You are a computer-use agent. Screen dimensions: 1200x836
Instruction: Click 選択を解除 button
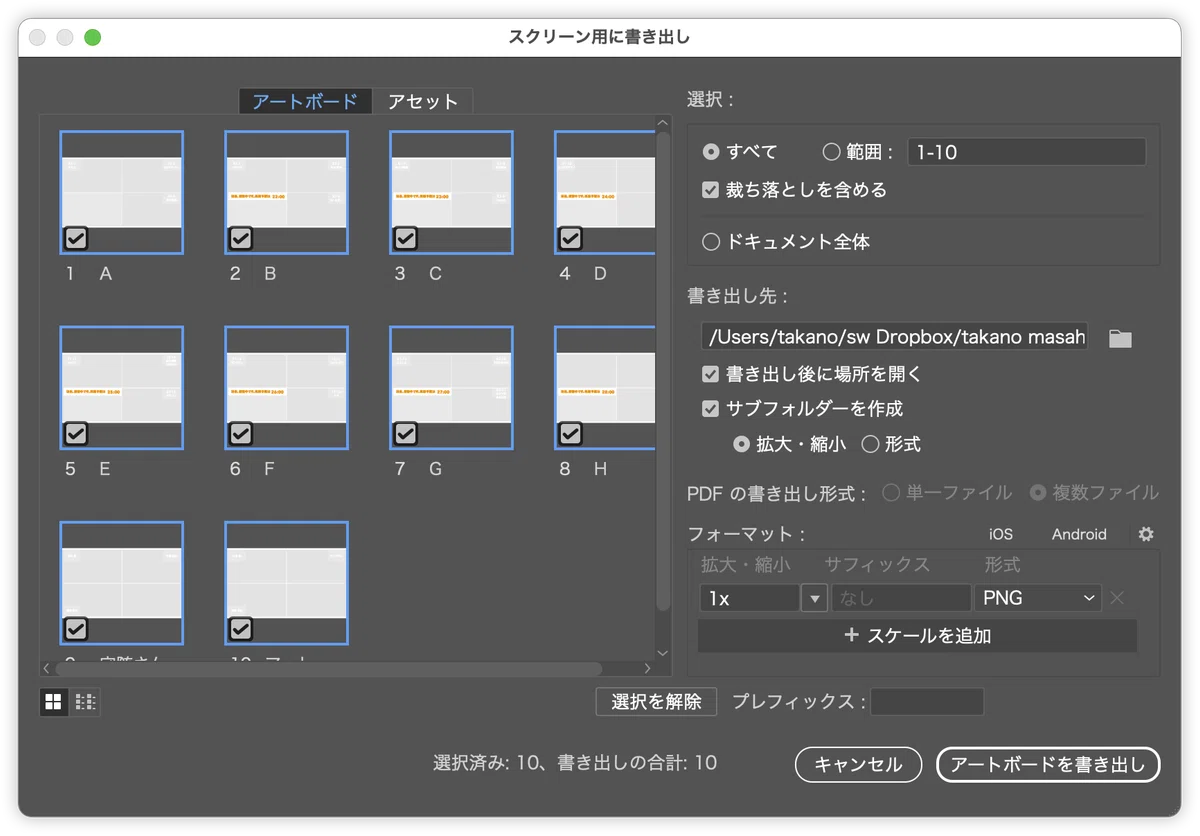[x=656, y=702]
